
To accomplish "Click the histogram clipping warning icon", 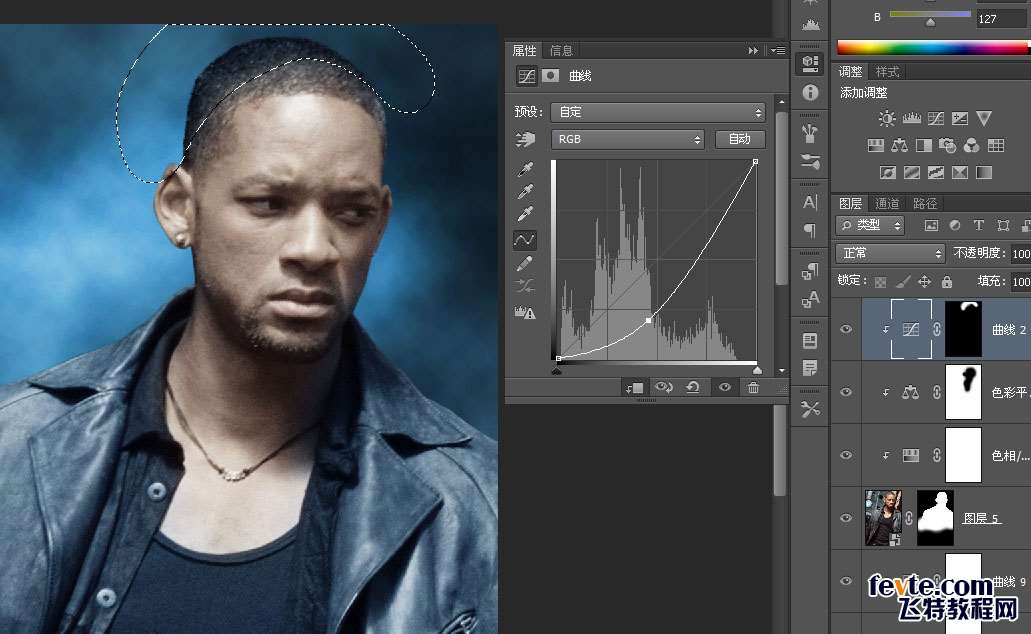I will [x=525, y=312].
